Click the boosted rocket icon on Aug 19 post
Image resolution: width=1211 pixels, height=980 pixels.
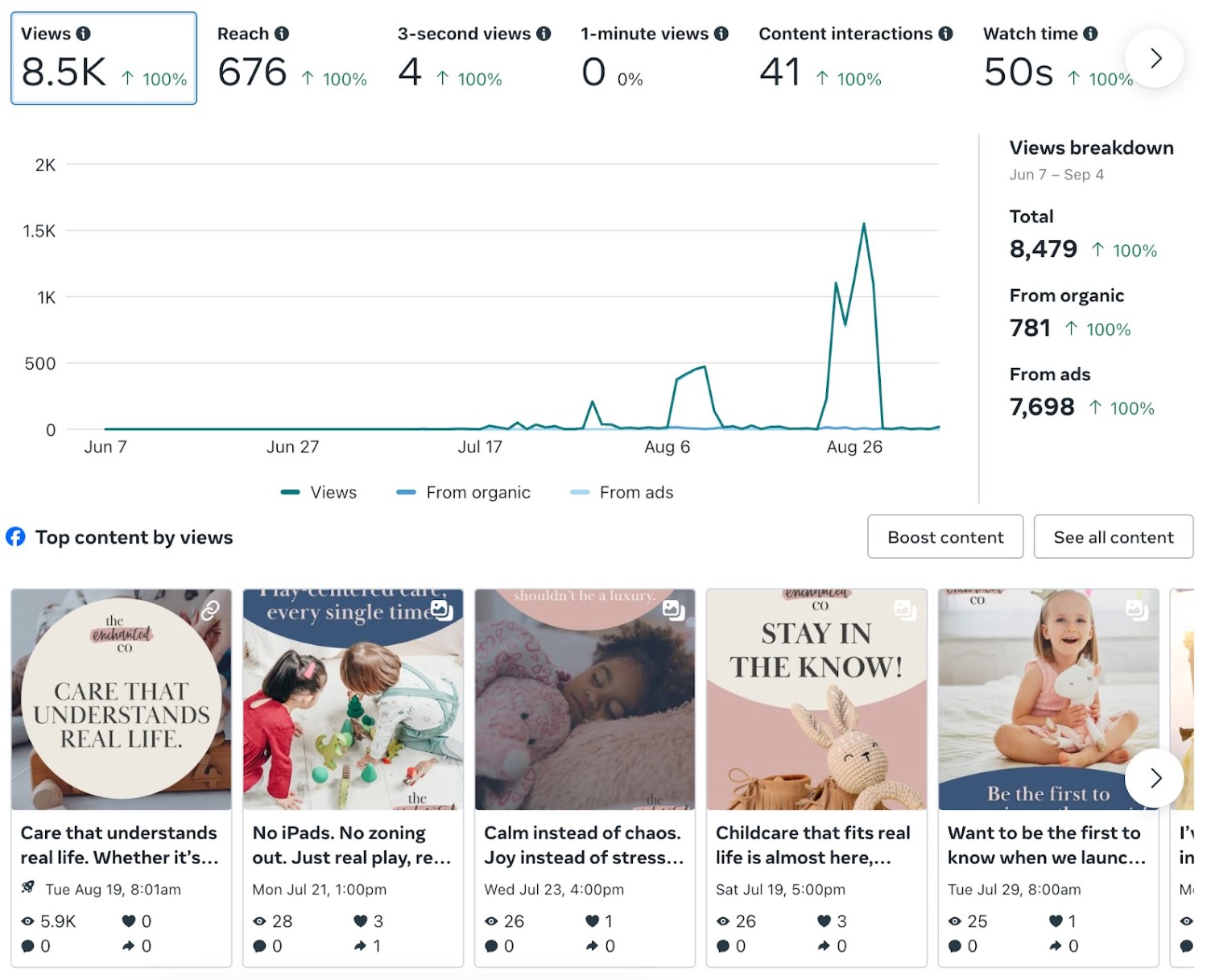(28, 887)
